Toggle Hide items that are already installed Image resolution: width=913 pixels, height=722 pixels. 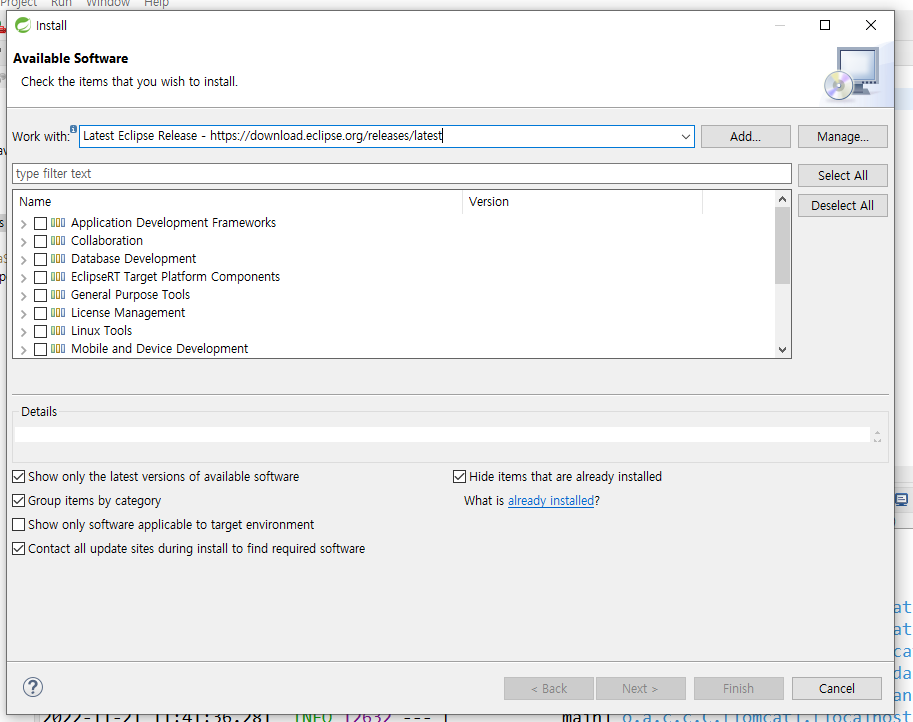[x=459, y=476]
